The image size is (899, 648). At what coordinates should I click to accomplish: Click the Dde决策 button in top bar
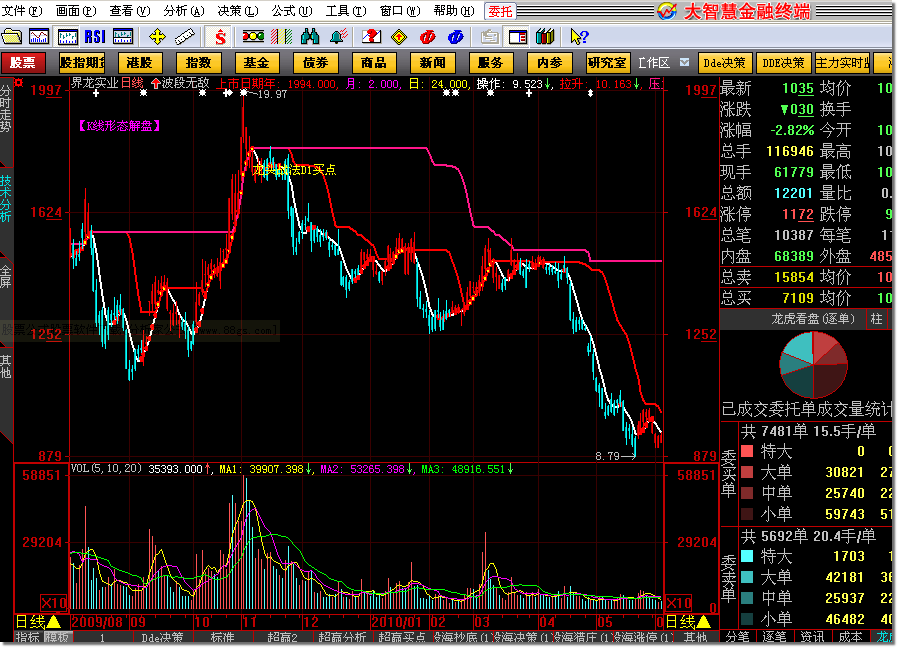click(725, 63)
